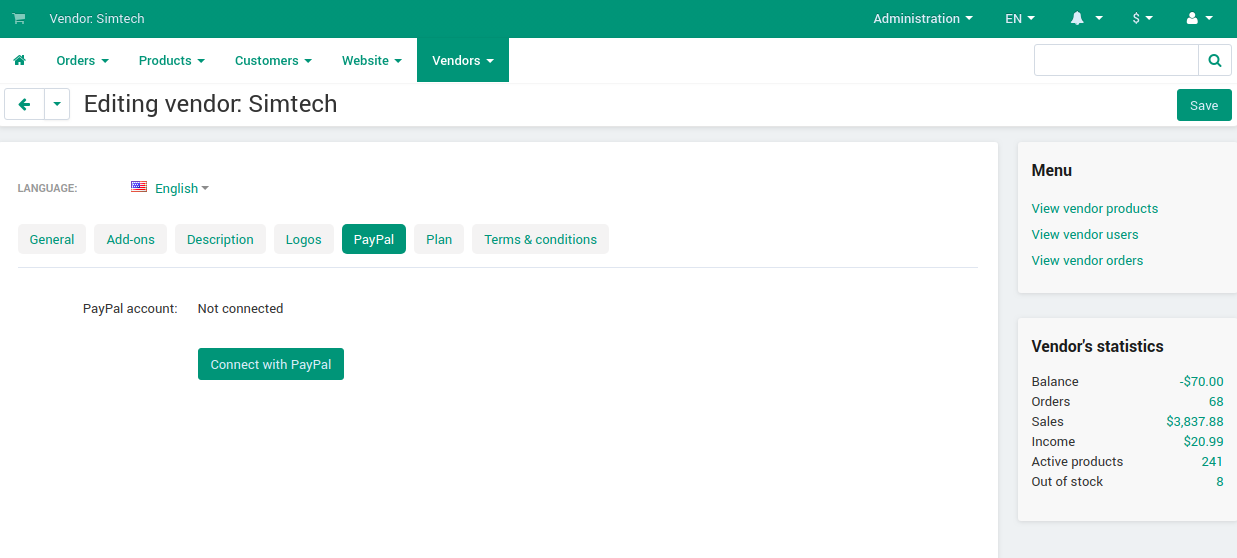Click the shopping cart icon in top bar
The height and width of the screenshot is (558, 1237).
[19, 19]
